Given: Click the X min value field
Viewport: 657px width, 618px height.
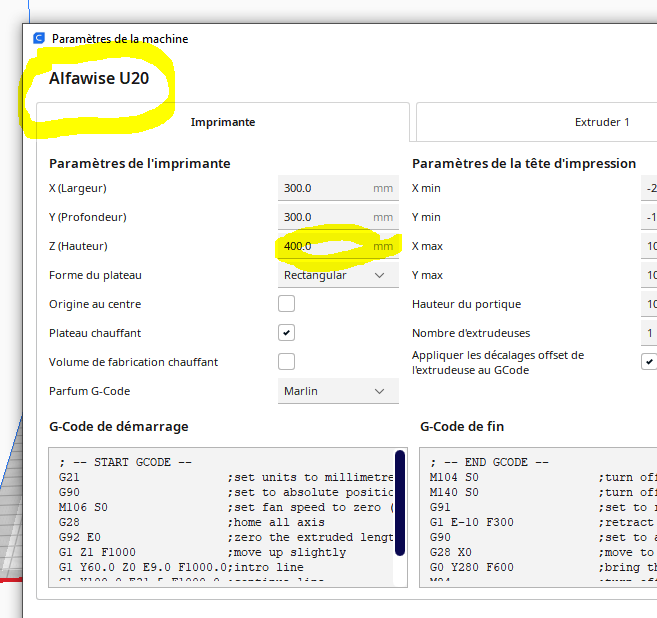Looking at the screenshot, I should (649, 188).
